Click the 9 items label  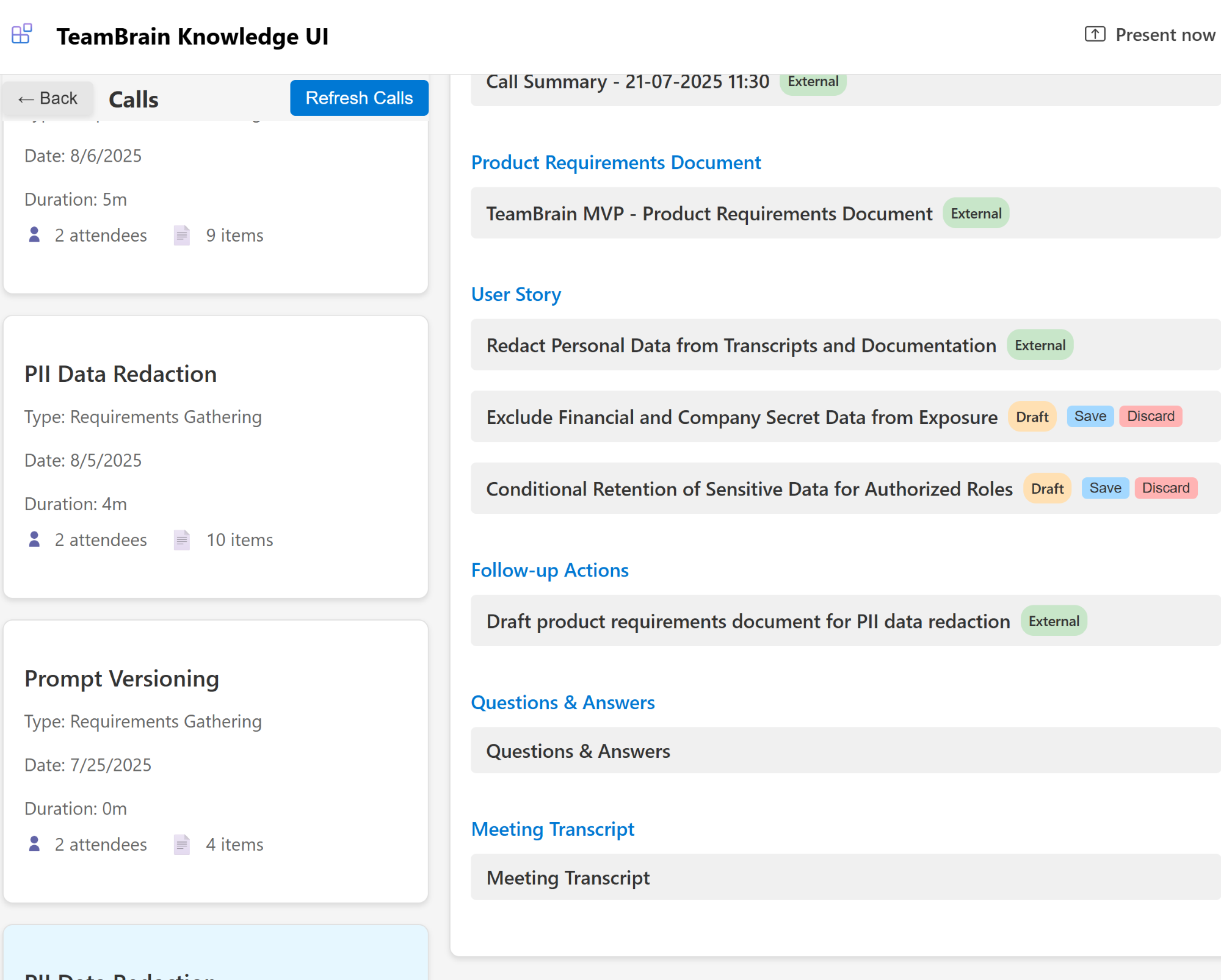coord(234,236)
